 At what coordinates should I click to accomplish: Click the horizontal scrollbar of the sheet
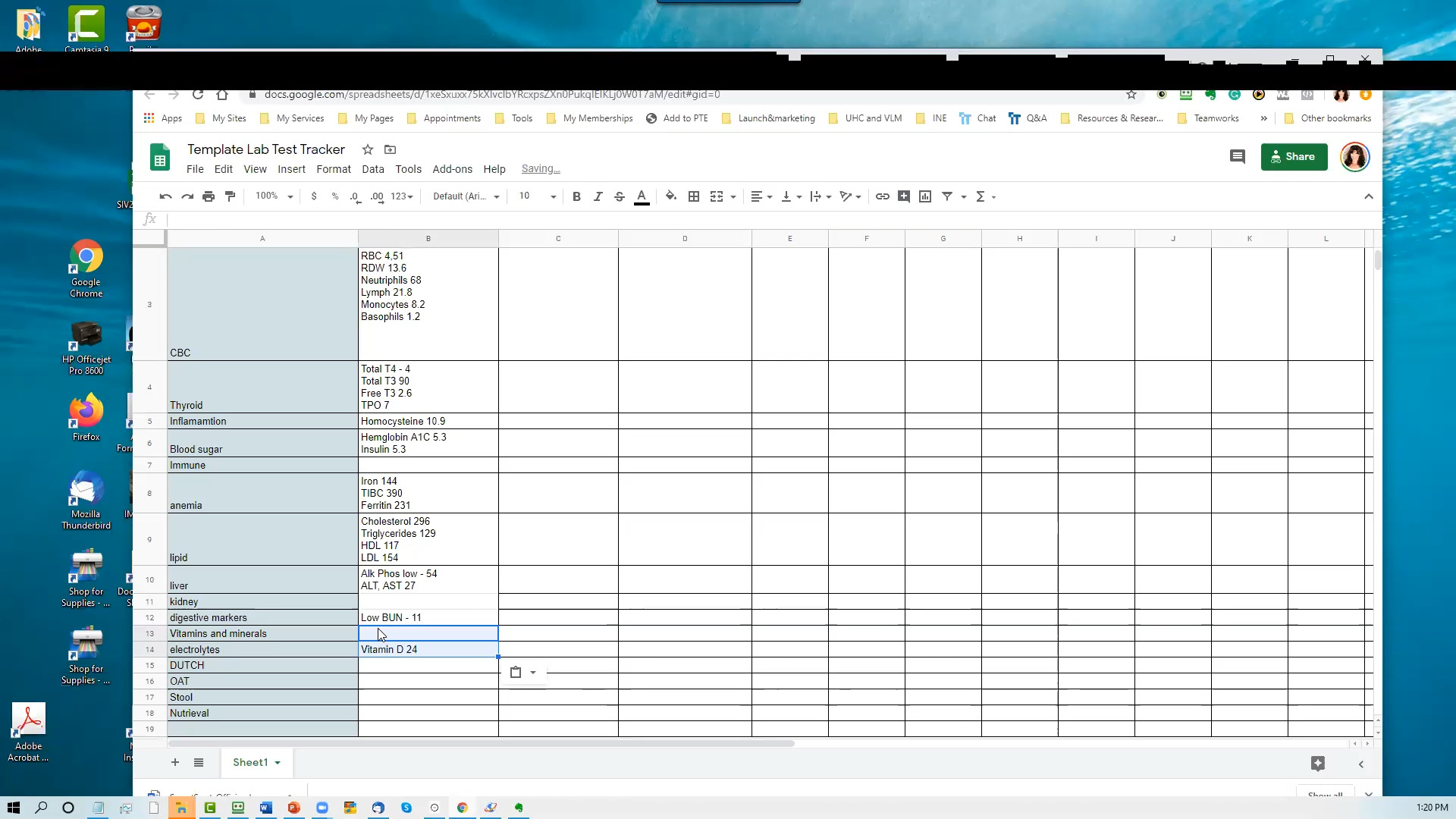pyautogui.click(x=481, y=744)
